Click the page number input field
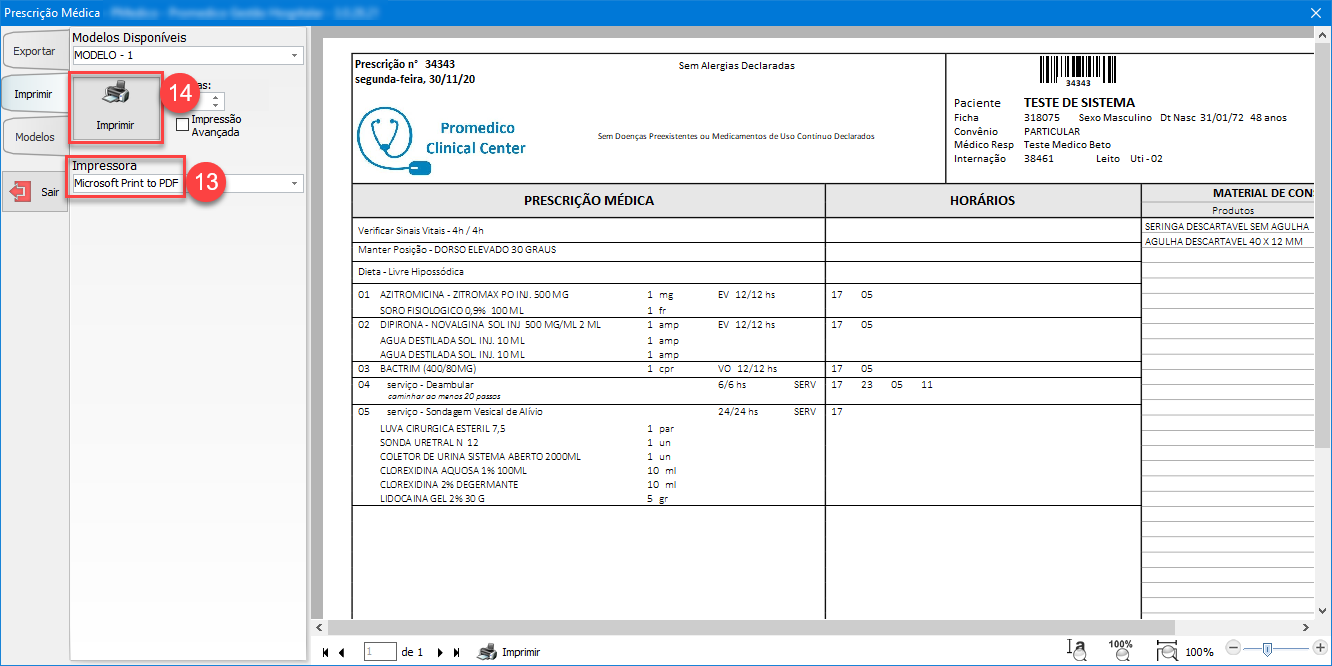Viewport: 1332px width, 666px height. (x=380, y=652)
